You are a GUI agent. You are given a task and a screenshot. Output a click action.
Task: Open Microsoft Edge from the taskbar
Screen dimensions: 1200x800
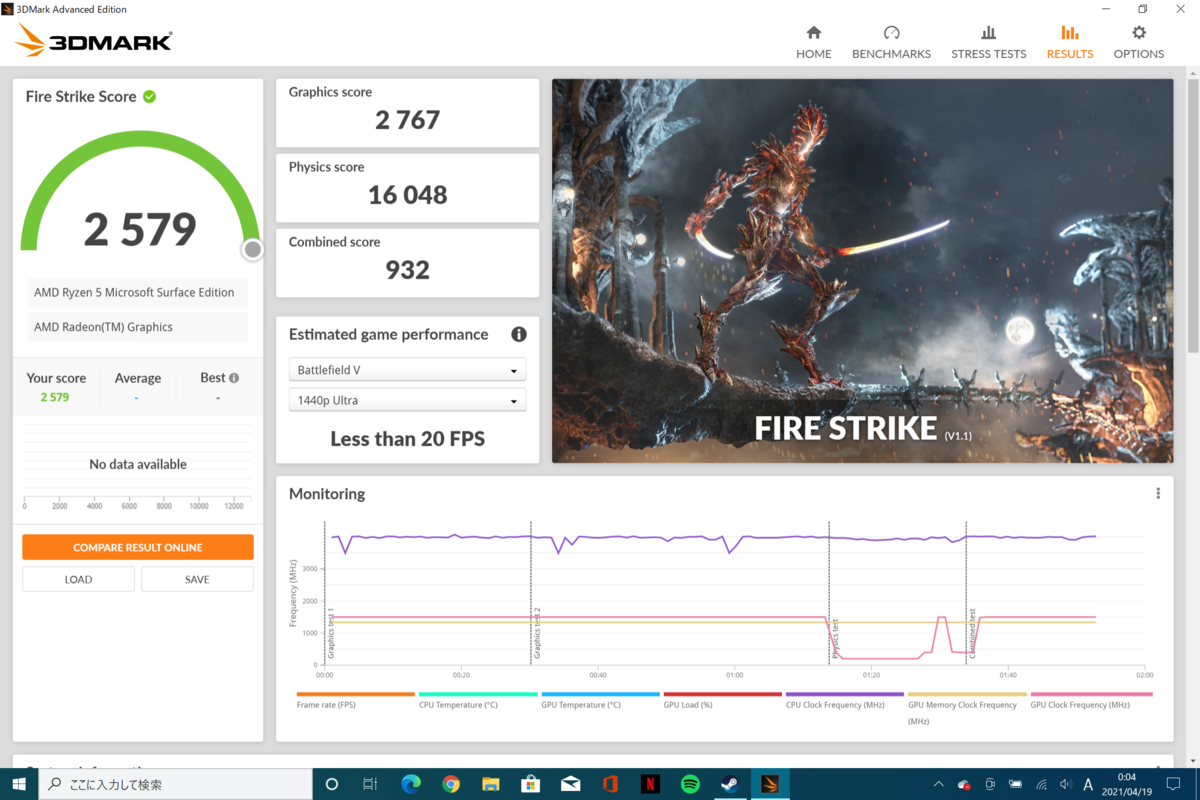coord(411,784)
